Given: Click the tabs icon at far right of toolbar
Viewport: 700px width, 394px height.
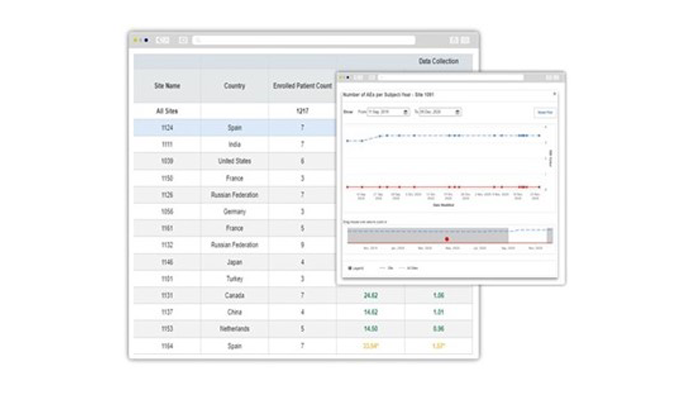Looking at the screenshot, I should (465, 40).
